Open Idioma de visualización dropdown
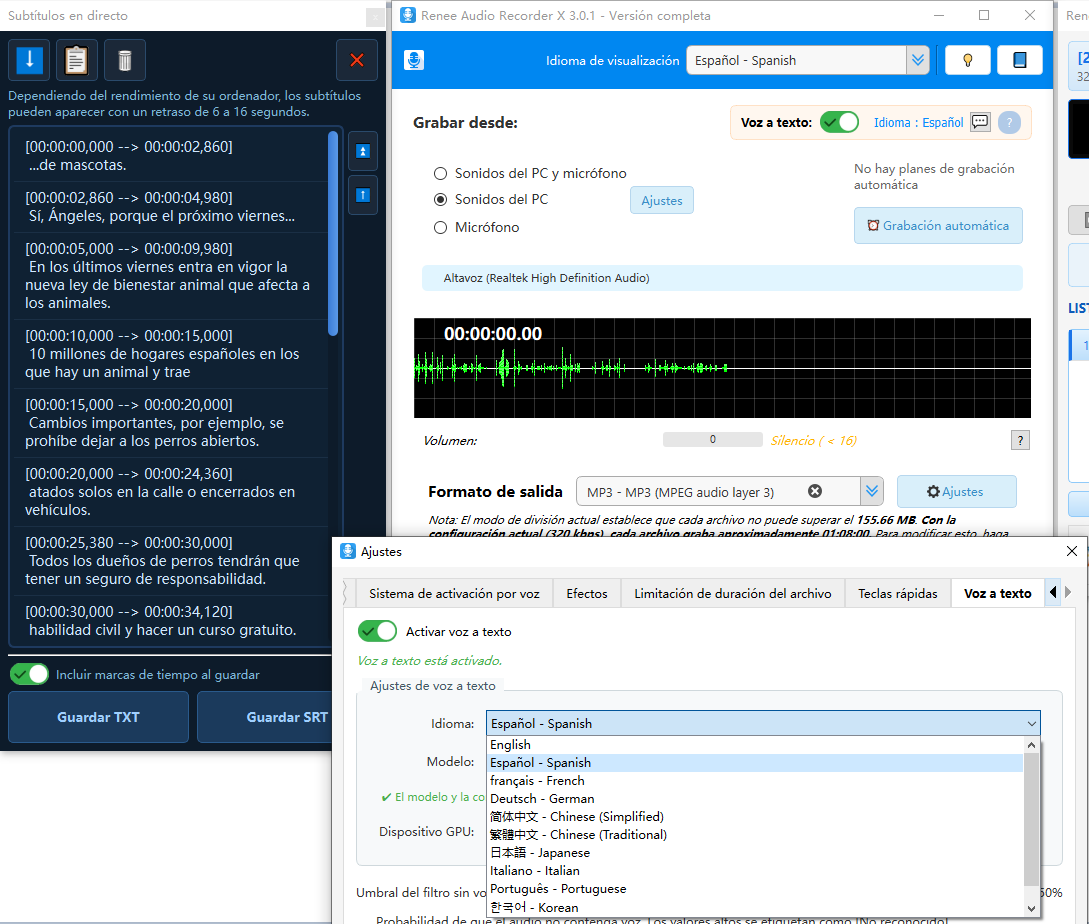The width and height of the screenshot is (1089, 924). coord(796,60)
